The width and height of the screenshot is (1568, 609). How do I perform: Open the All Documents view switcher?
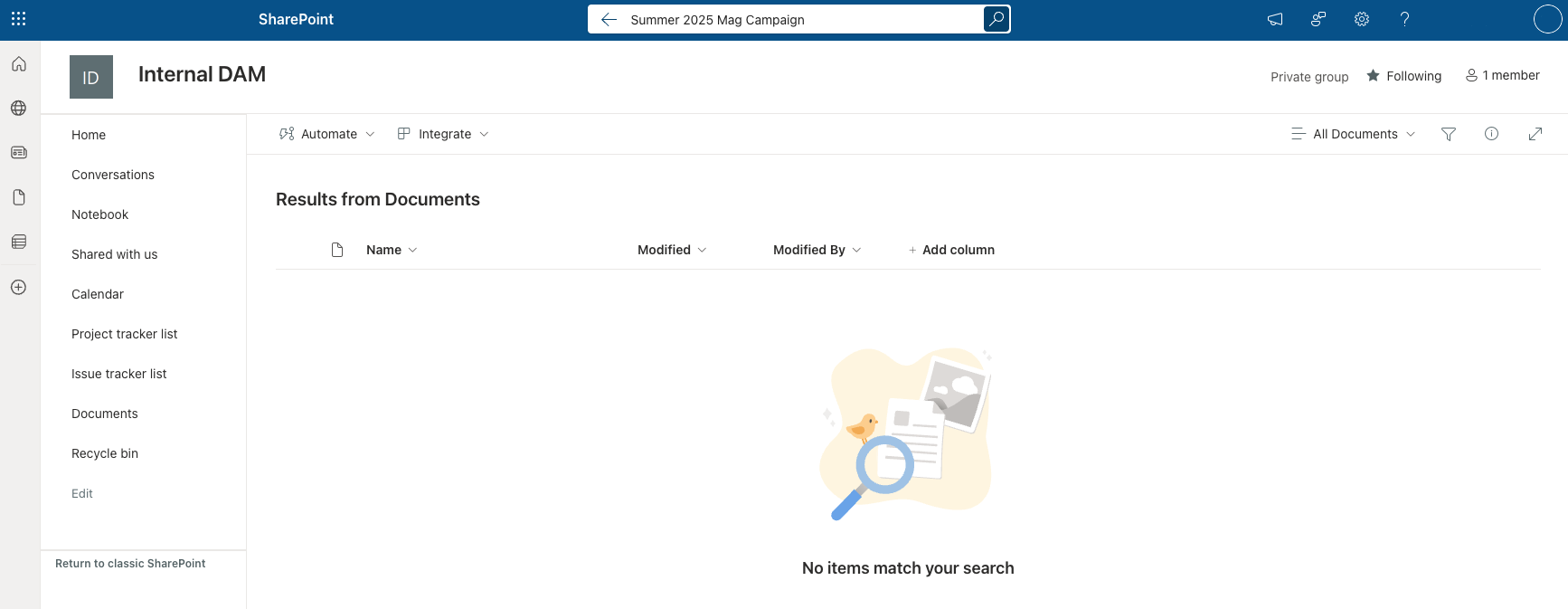point(1354,134)
